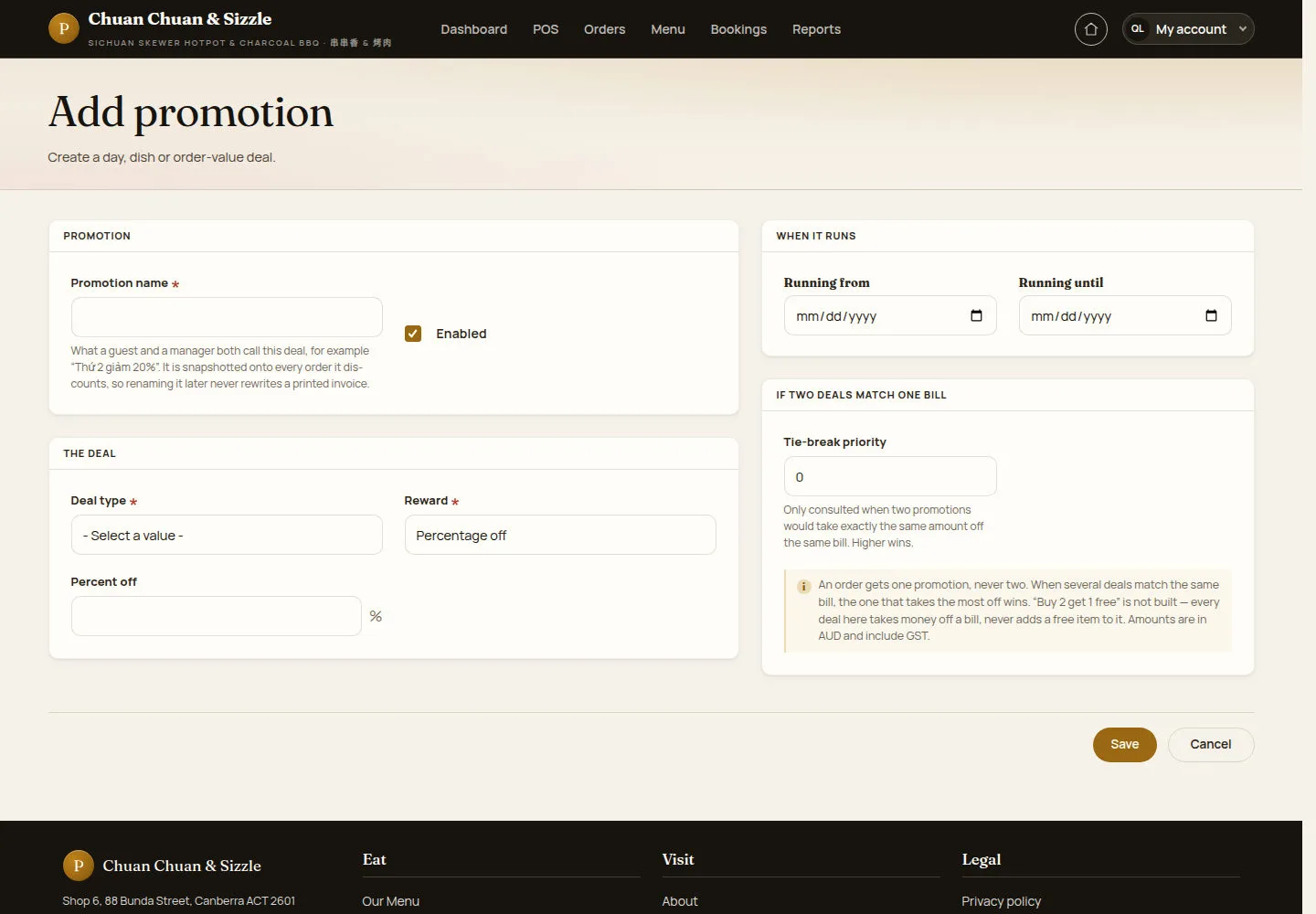Focus the Promotion name field
The image size is (1316, 914).
[227, 317]
